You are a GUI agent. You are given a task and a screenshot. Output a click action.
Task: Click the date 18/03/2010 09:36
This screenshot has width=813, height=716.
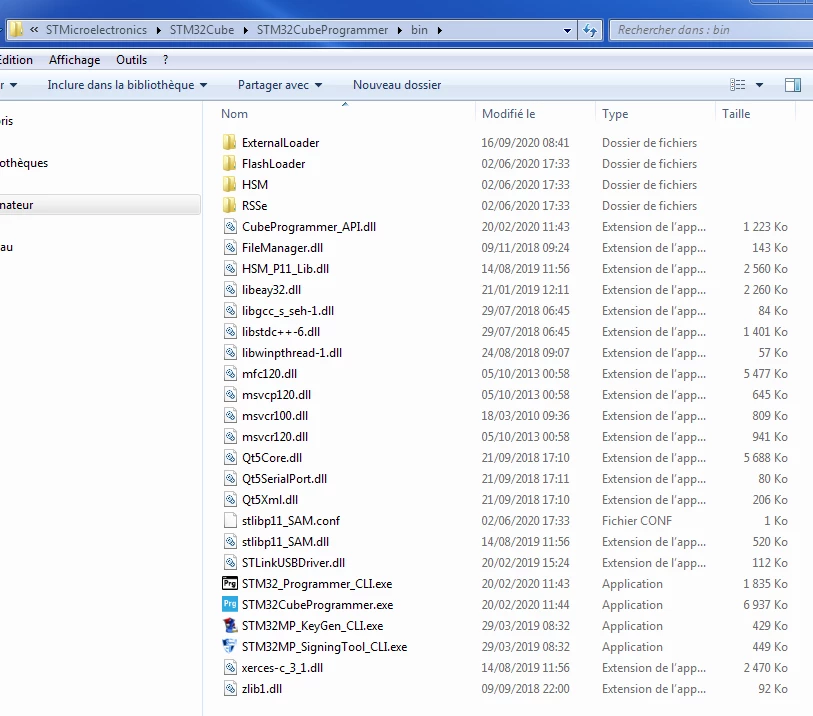(525, 416)
